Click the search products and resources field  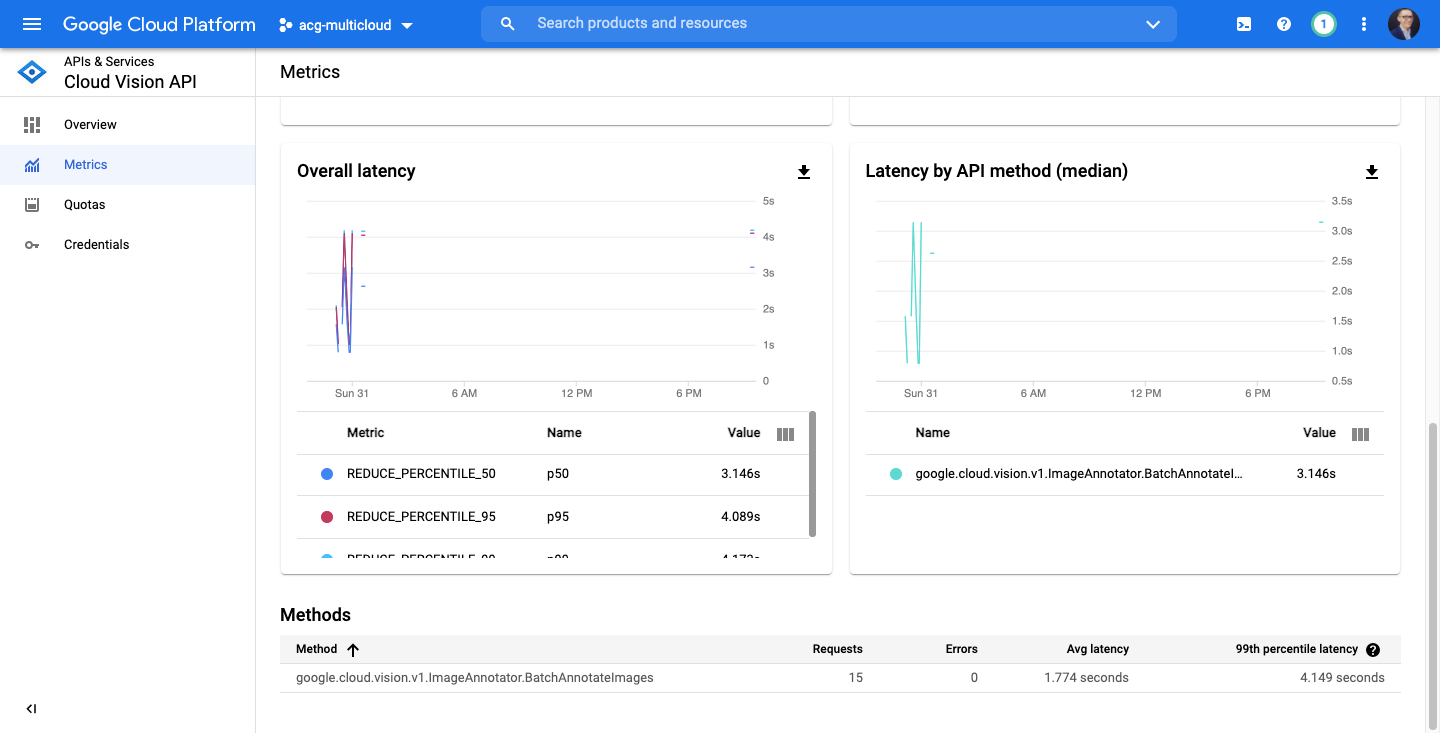point(830,23)
